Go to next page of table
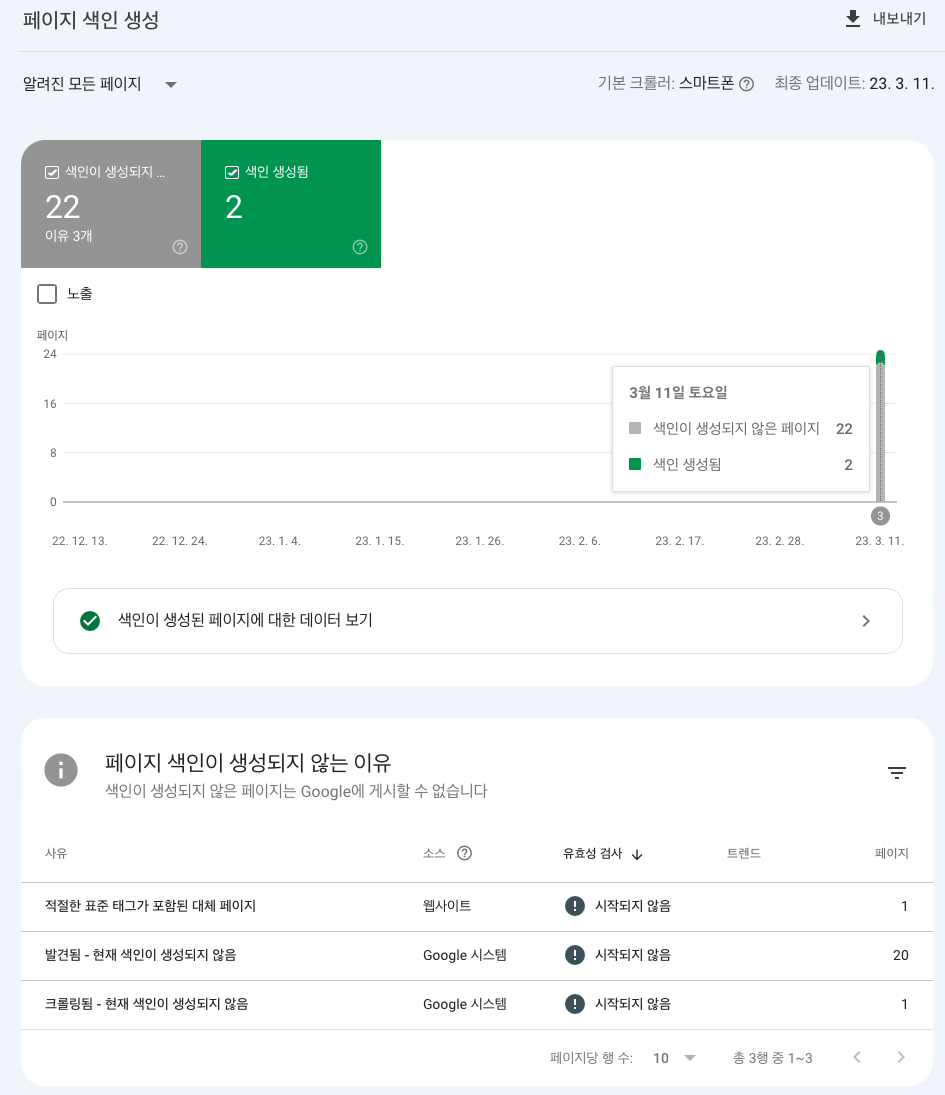The height and width of the screenshot is (1095, 945). click(x=901, y=1057)
